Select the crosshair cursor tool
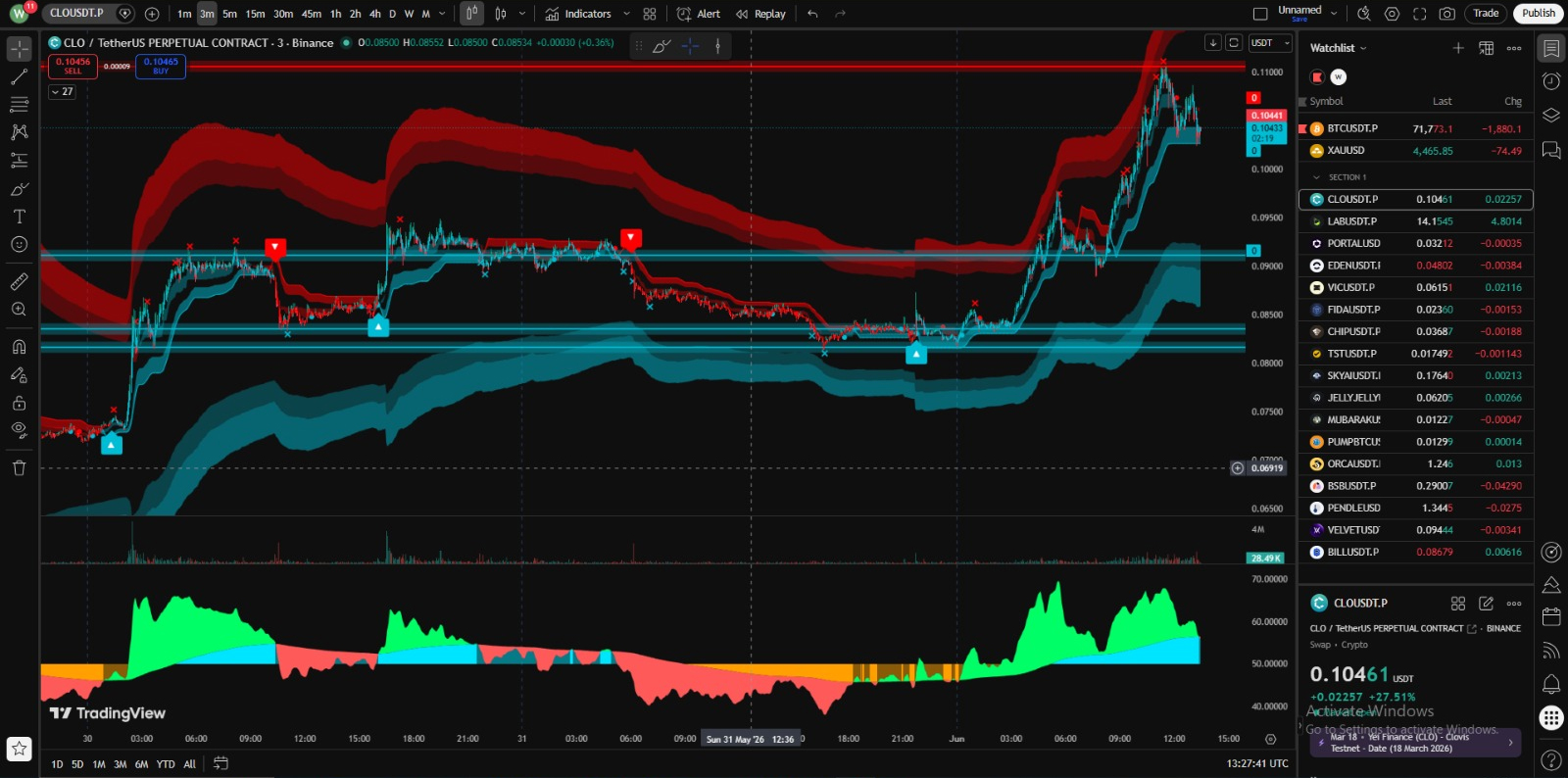 click(x=19, y=49)
